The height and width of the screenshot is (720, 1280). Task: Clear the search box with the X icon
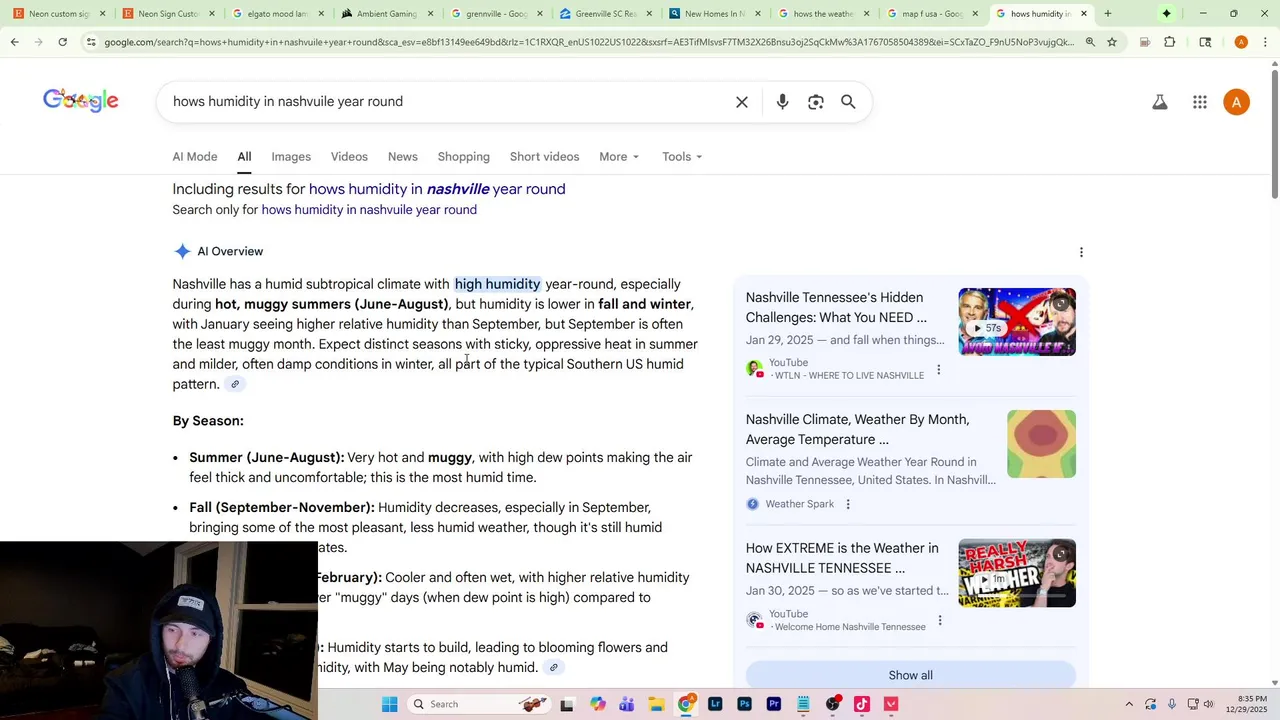pyautogui.click(x=742, y=102)
